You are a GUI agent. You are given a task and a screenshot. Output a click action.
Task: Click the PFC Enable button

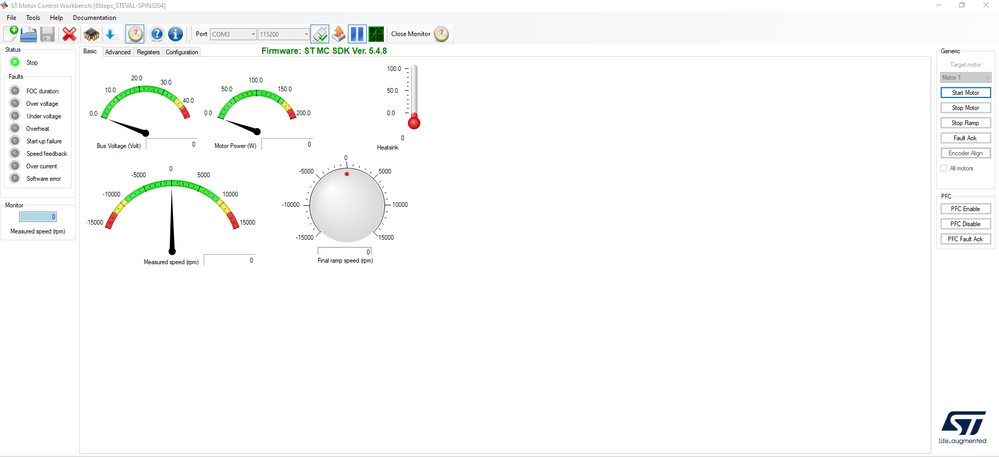(x=966, y=208)
